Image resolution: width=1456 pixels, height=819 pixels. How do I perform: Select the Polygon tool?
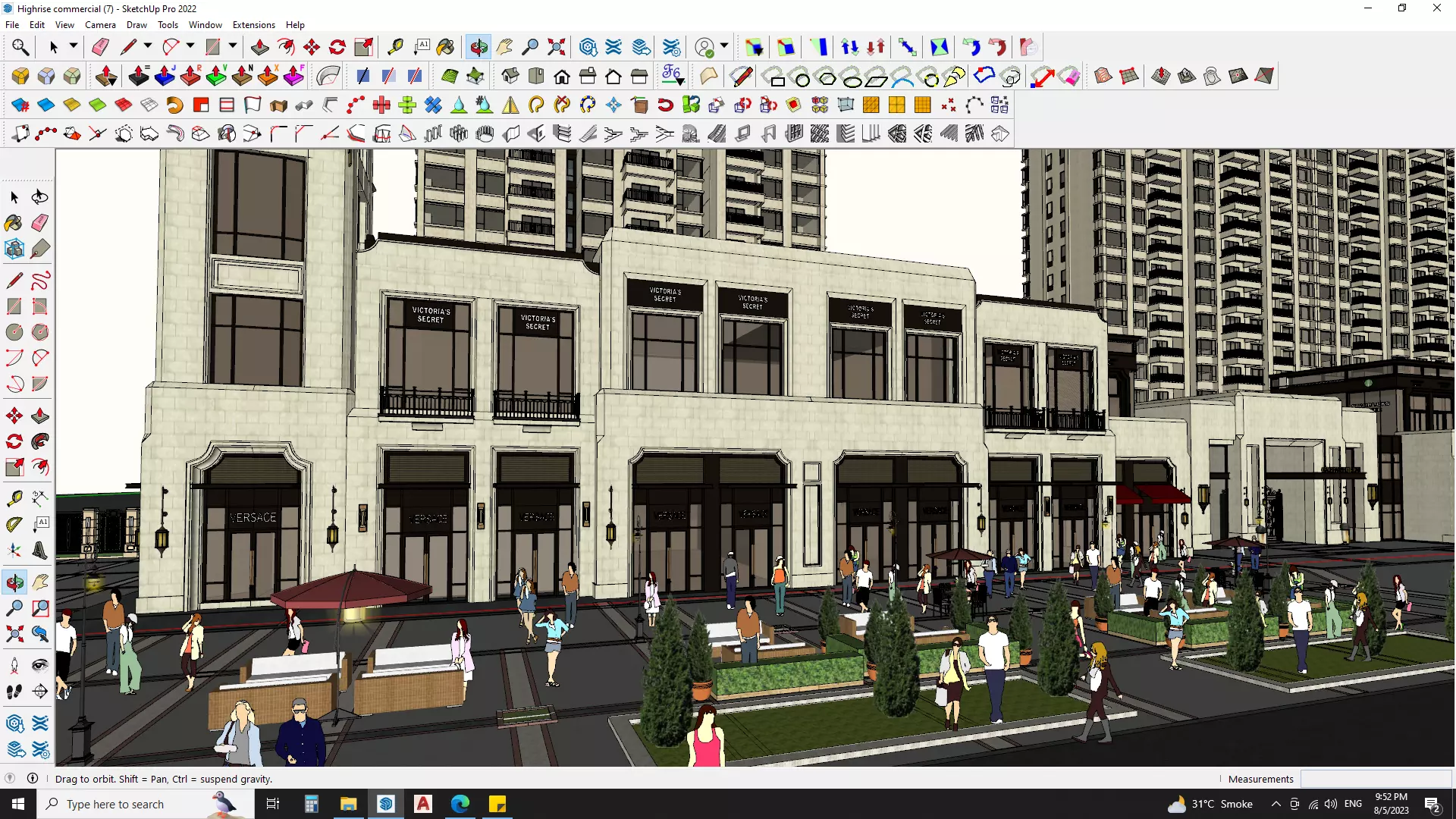[x=40, y=332]
